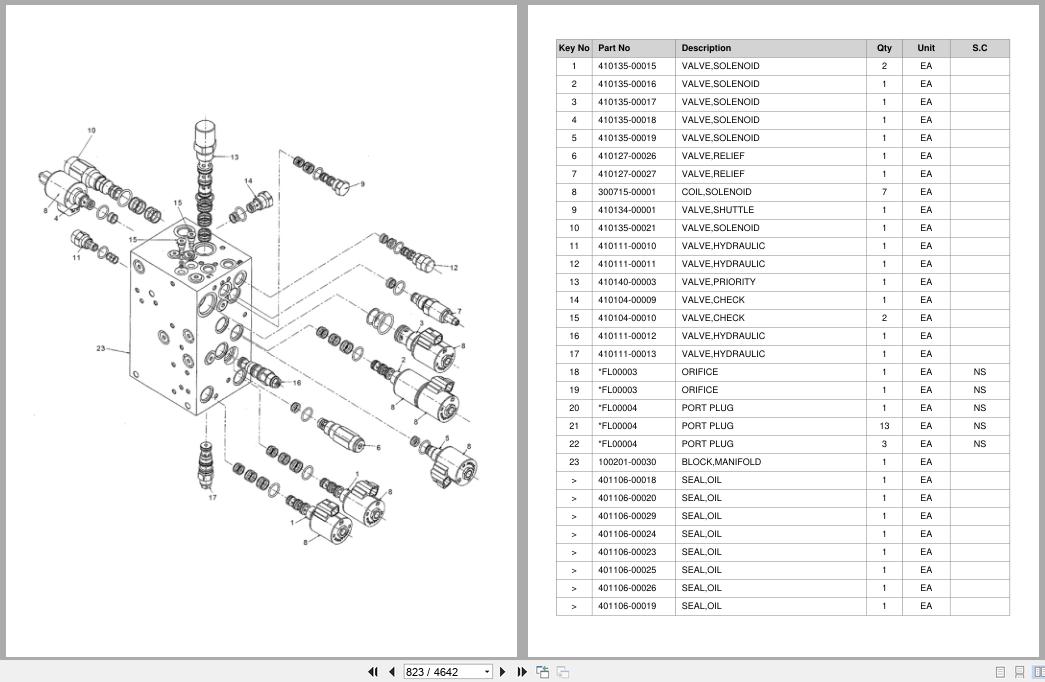Select part number 410135-00019
Image resolution: width=1045 pixels, height=682 pixels.
[x=626, y=138]
